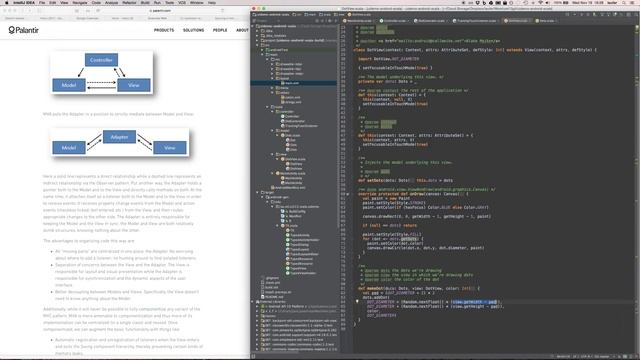Collapse the values folder in the tree
Image resolution: width=640 pixels, height=360 pixels.
click(273, 93)
